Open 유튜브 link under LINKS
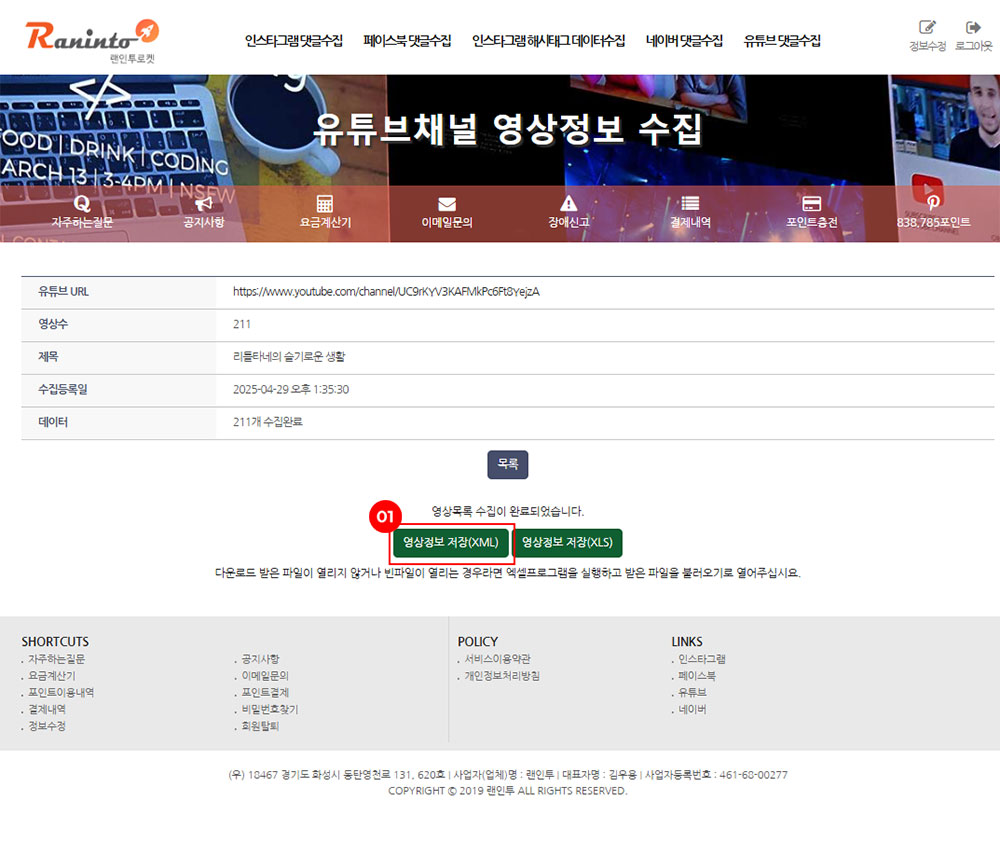The image size is (1000, 842). [x=692, y=692]
